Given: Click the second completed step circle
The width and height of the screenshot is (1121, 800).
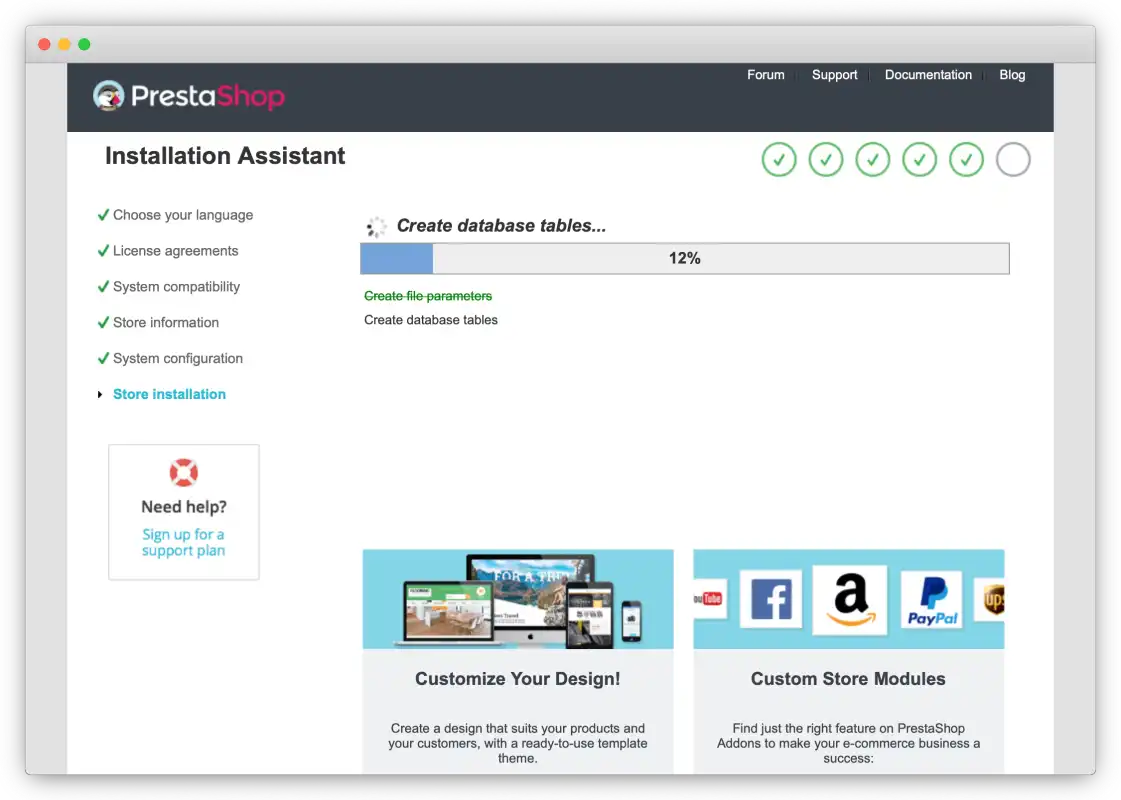Looking at the screenshot, I should click(826, 159).
